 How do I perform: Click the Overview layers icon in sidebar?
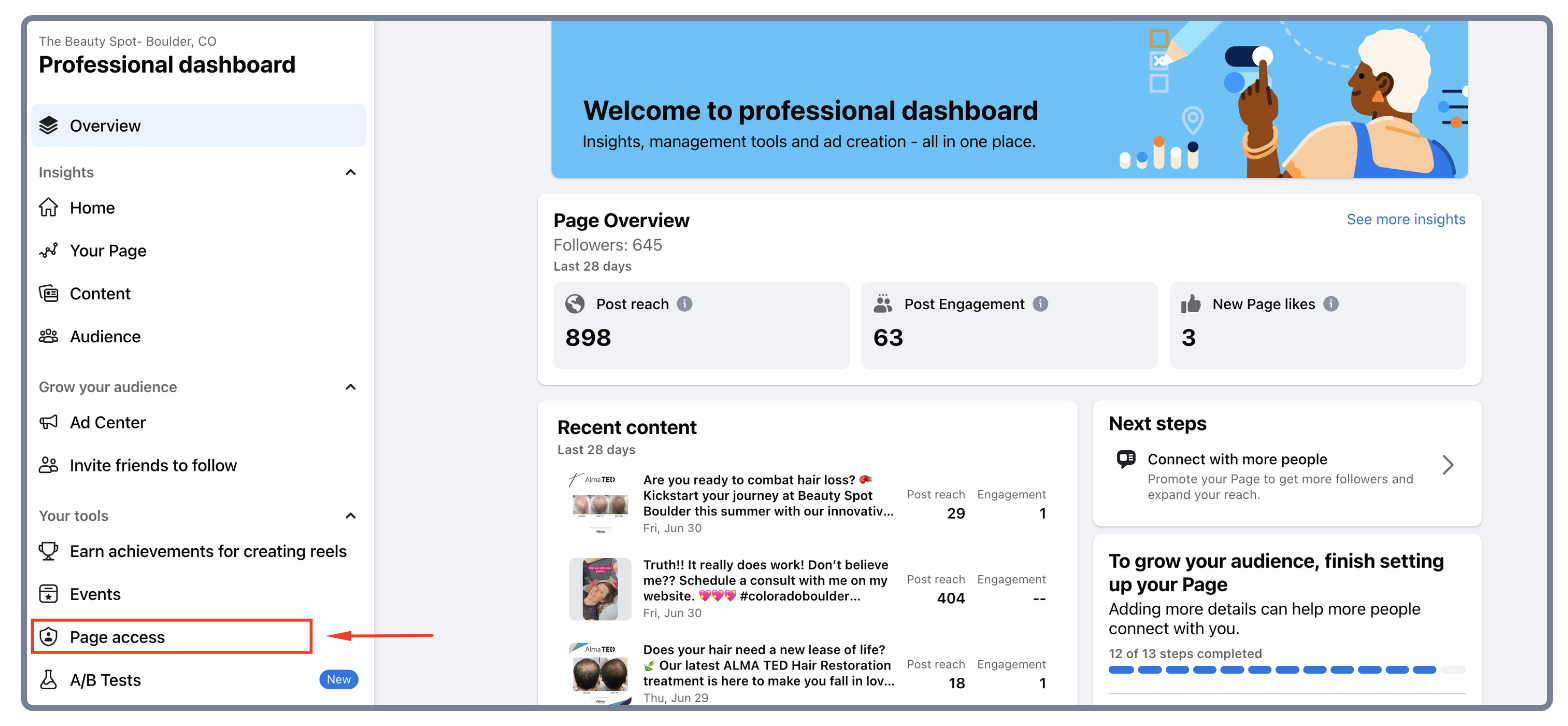point(48,126)
